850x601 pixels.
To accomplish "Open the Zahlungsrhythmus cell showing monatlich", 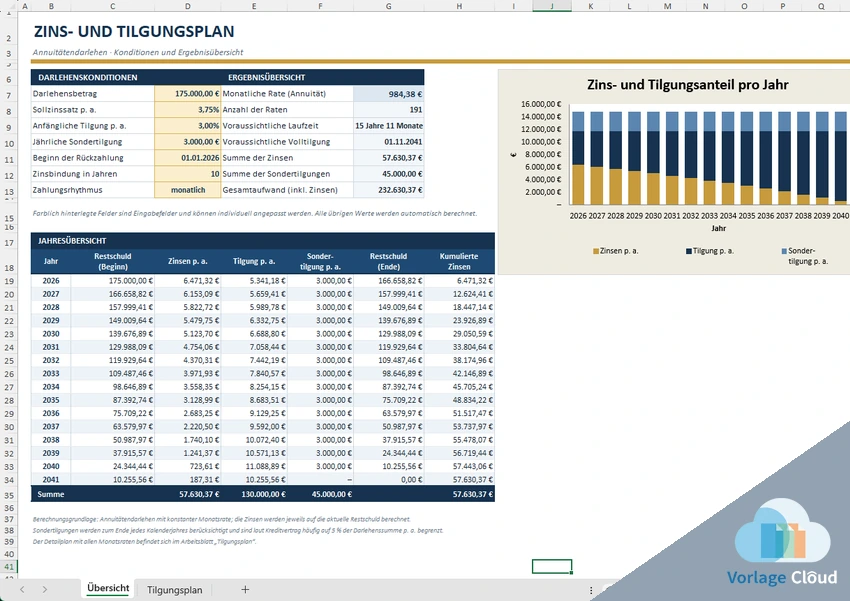I will tap(188, 190).
